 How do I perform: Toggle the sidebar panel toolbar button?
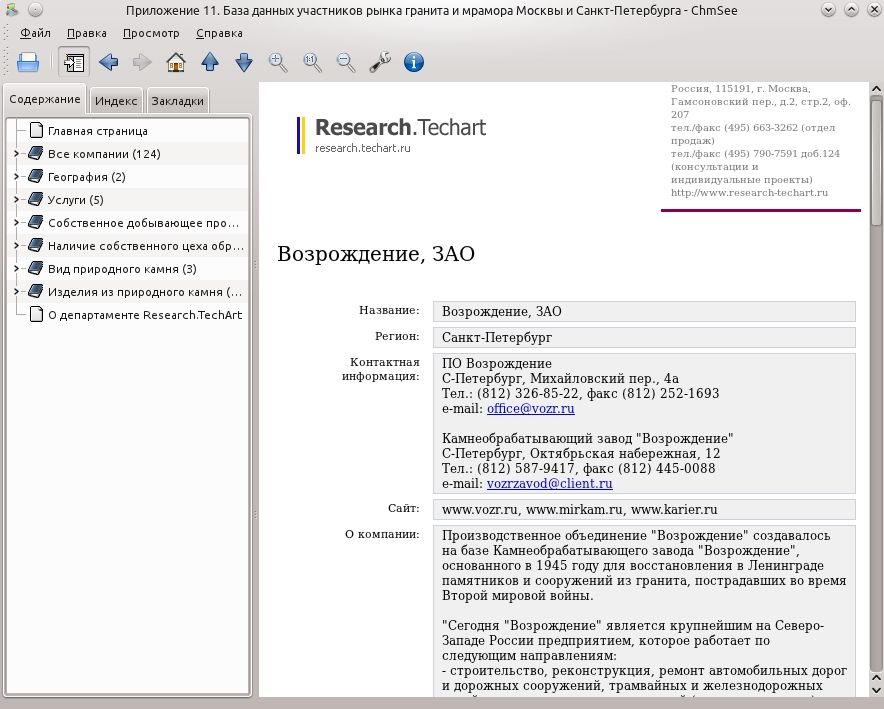(x=74, y=62)
